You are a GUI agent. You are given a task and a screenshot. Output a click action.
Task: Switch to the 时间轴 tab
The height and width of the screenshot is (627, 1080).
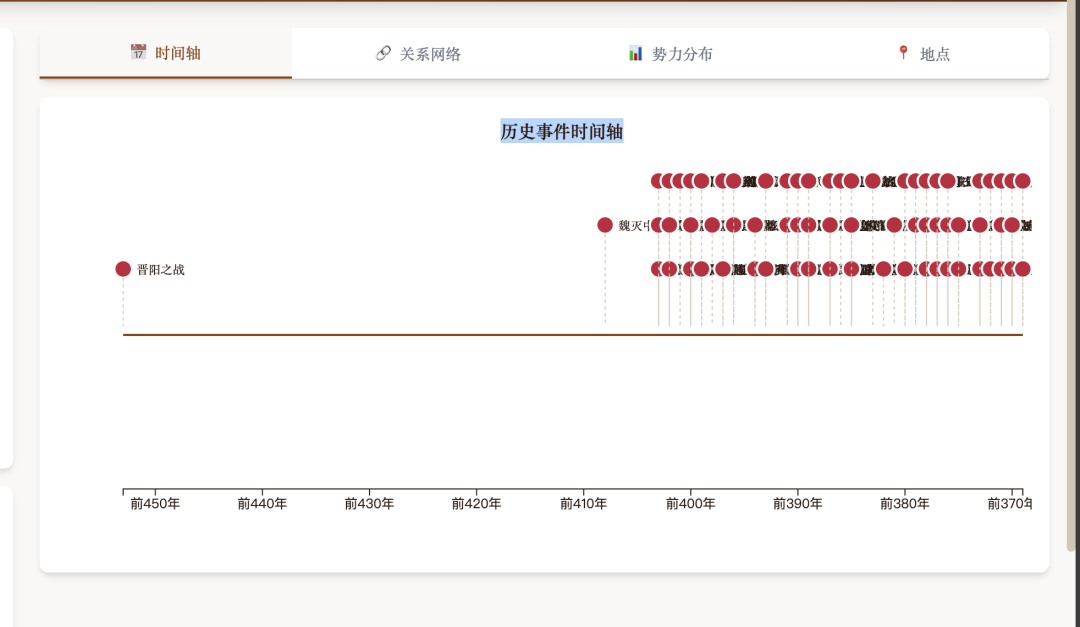click(165, 53)
